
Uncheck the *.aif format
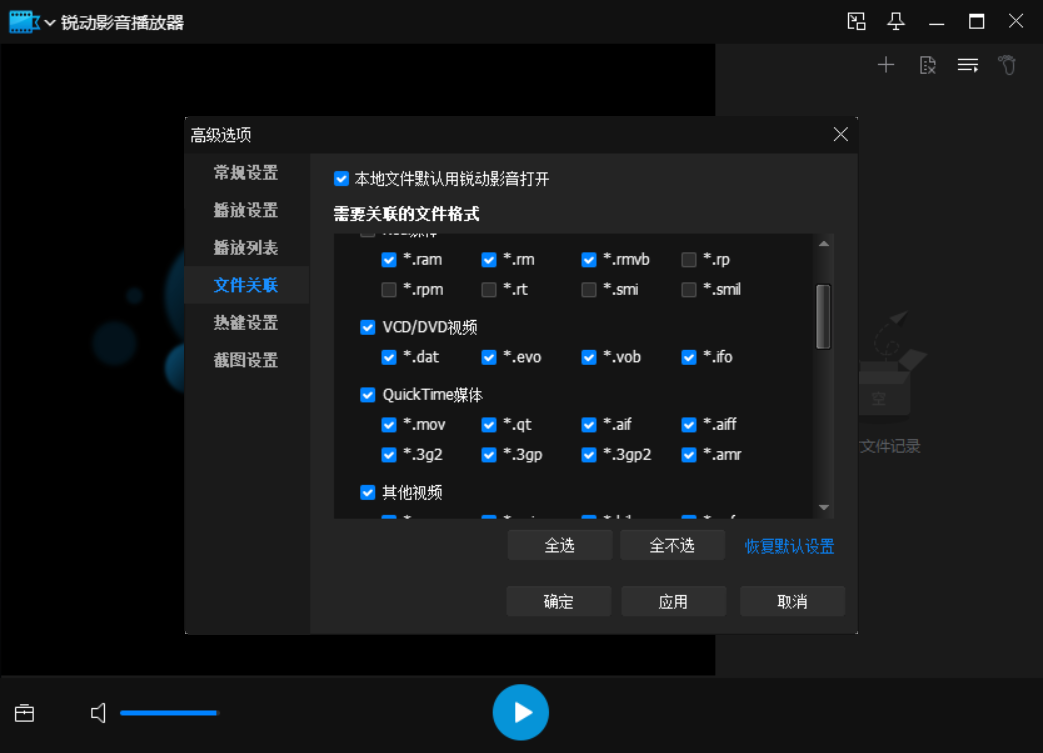tap(589, 424)
